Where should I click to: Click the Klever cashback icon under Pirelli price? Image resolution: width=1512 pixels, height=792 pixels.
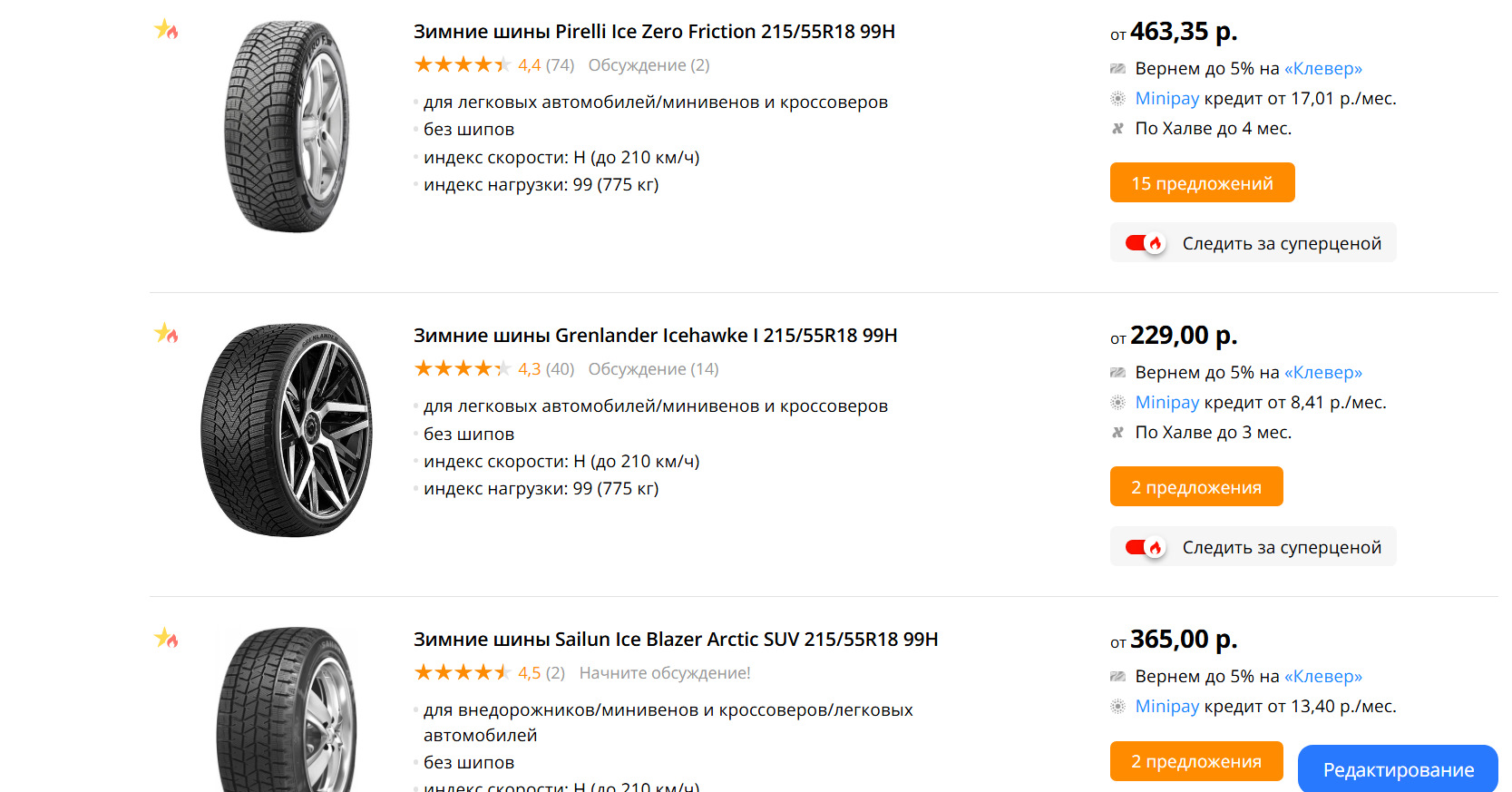coord(1117,69)
